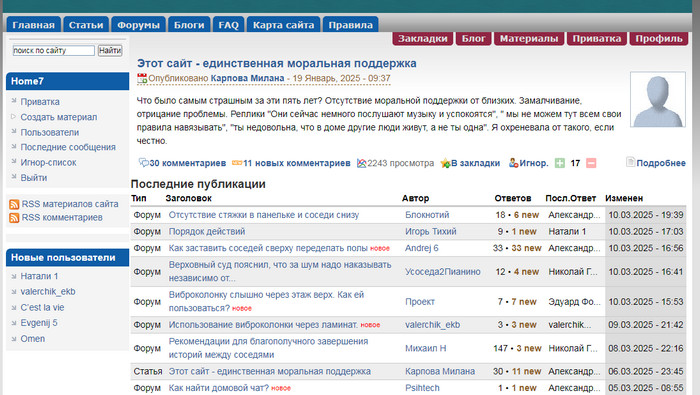Open new user Omen
This screenshot has width=700, height=395.
click(x=33, y=339)
